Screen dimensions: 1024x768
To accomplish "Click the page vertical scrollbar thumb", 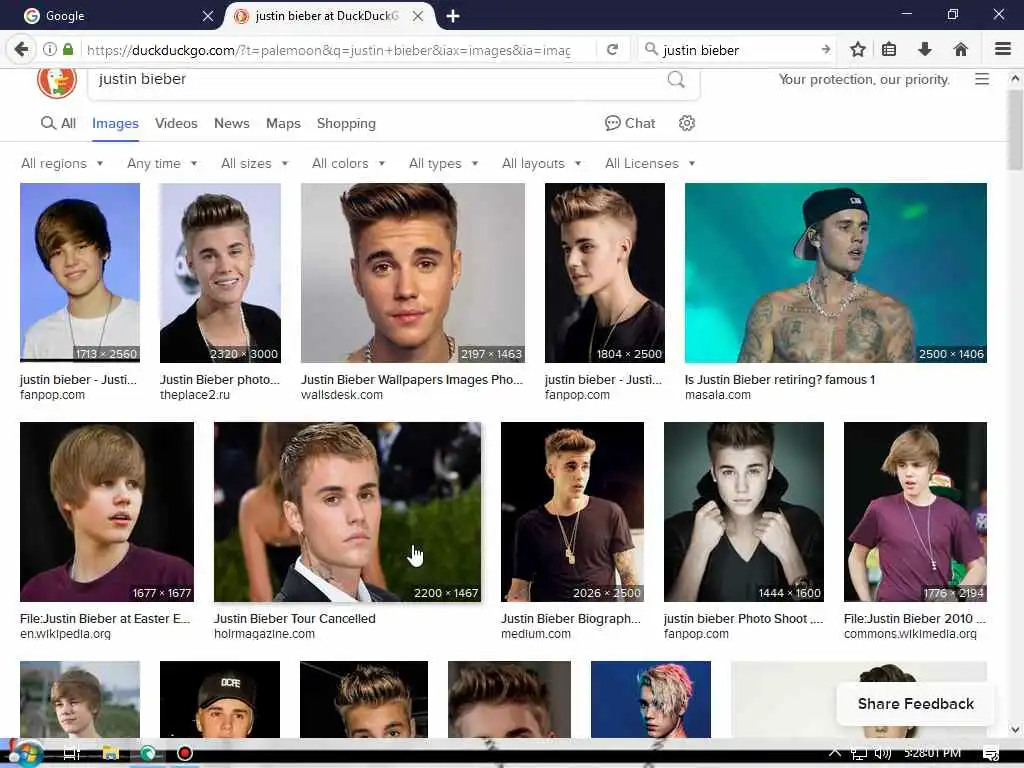I will point(1014,131).
